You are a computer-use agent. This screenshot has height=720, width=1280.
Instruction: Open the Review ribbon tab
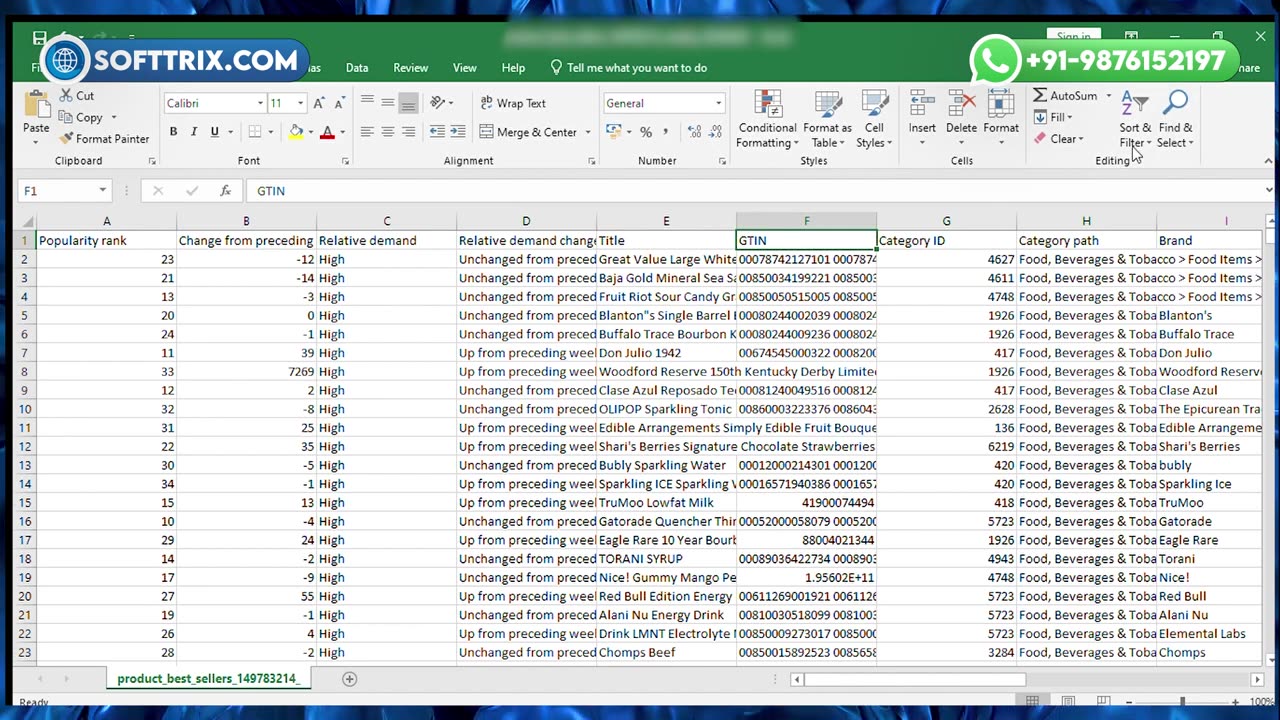click(x=410, y=68)
